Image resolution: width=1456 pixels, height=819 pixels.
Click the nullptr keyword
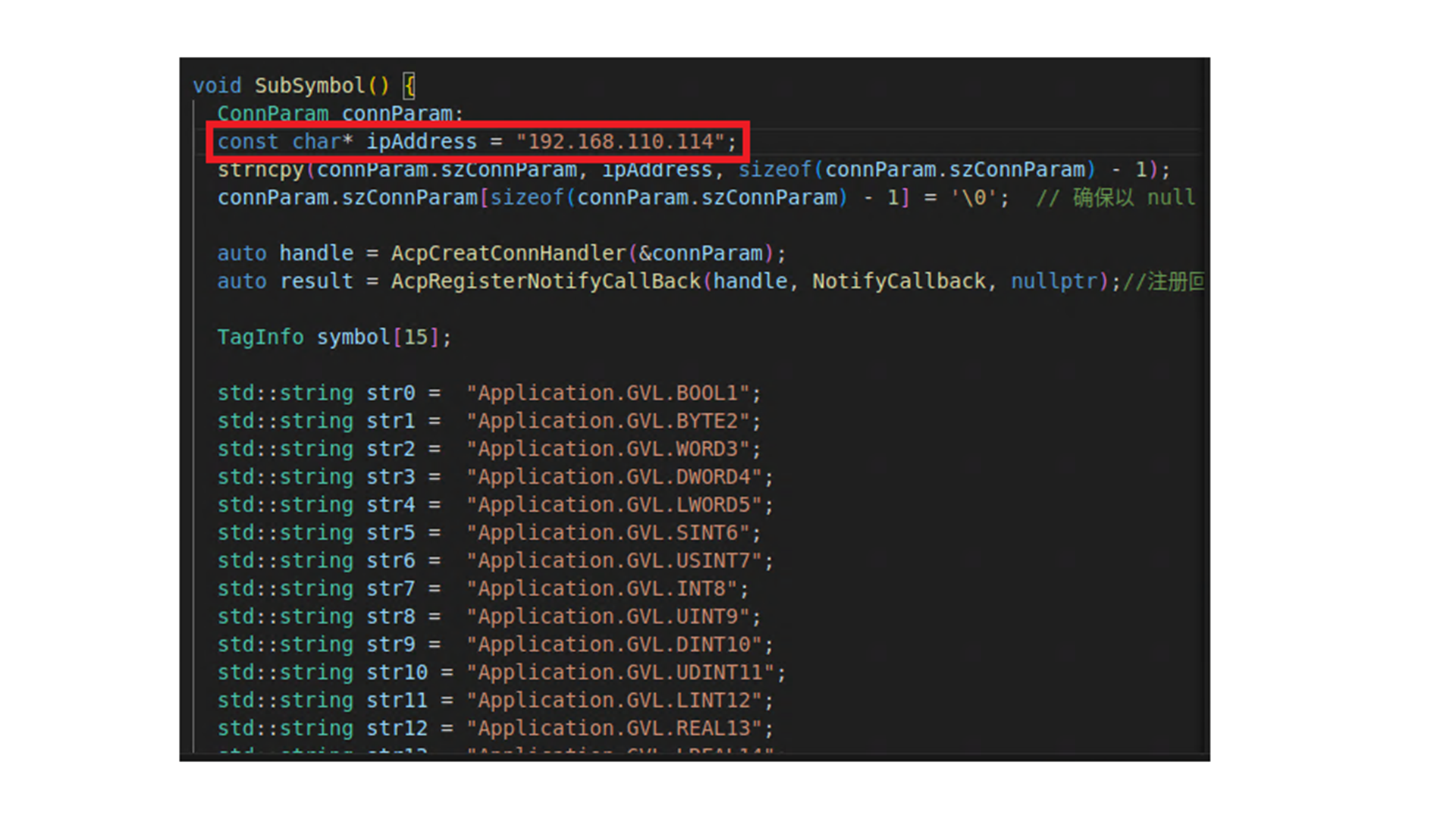pos(1054,281)
